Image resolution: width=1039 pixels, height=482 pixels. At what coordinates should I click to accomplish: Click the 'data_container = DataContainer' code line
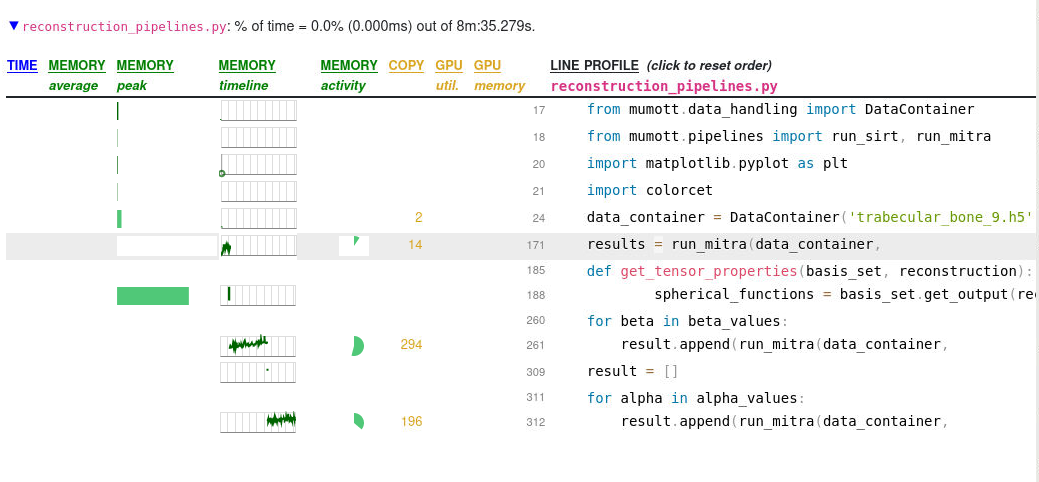click(x=811, y=217)
